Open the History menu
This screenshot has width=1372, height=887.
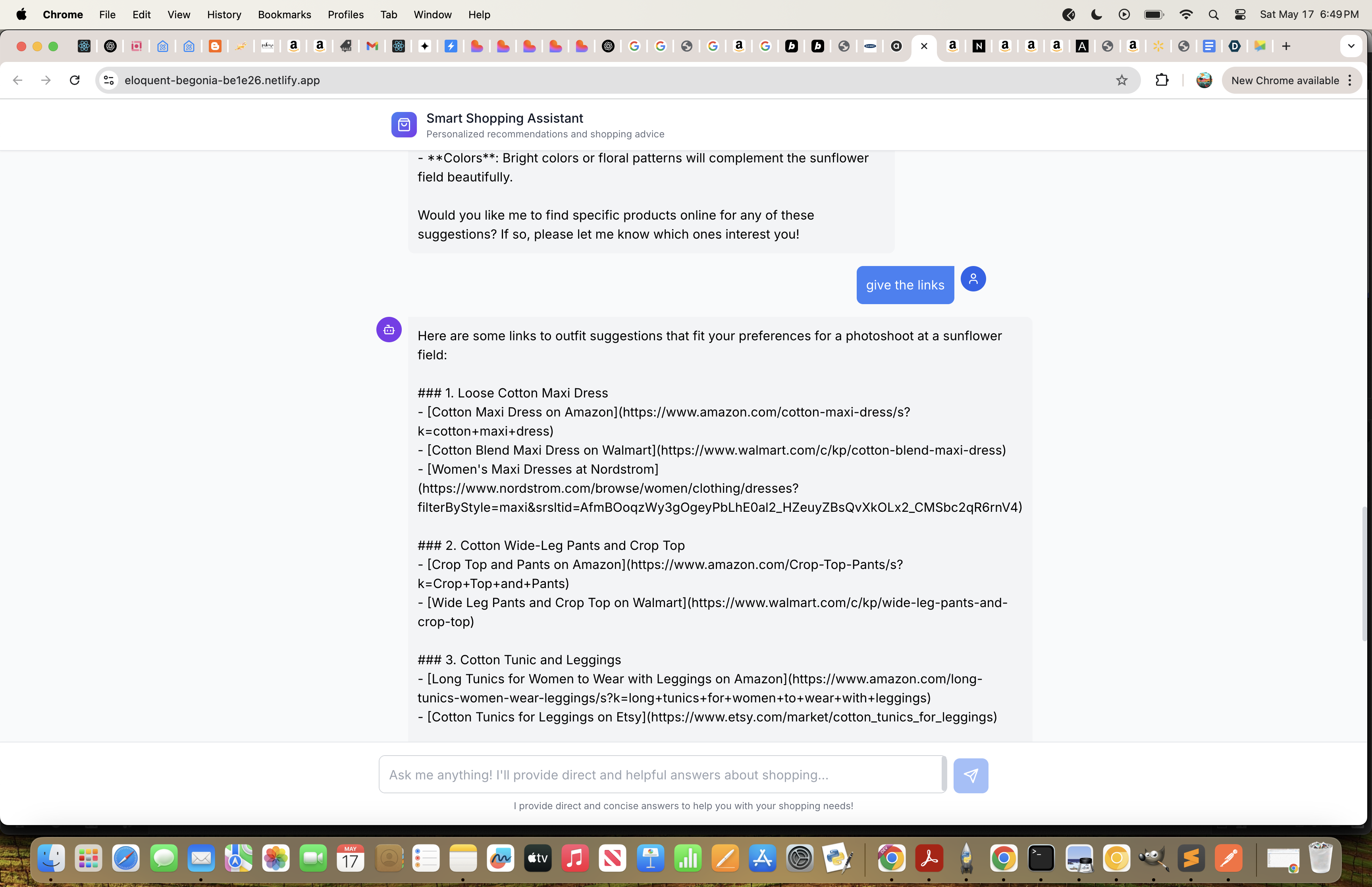click(x=224, y=14)
